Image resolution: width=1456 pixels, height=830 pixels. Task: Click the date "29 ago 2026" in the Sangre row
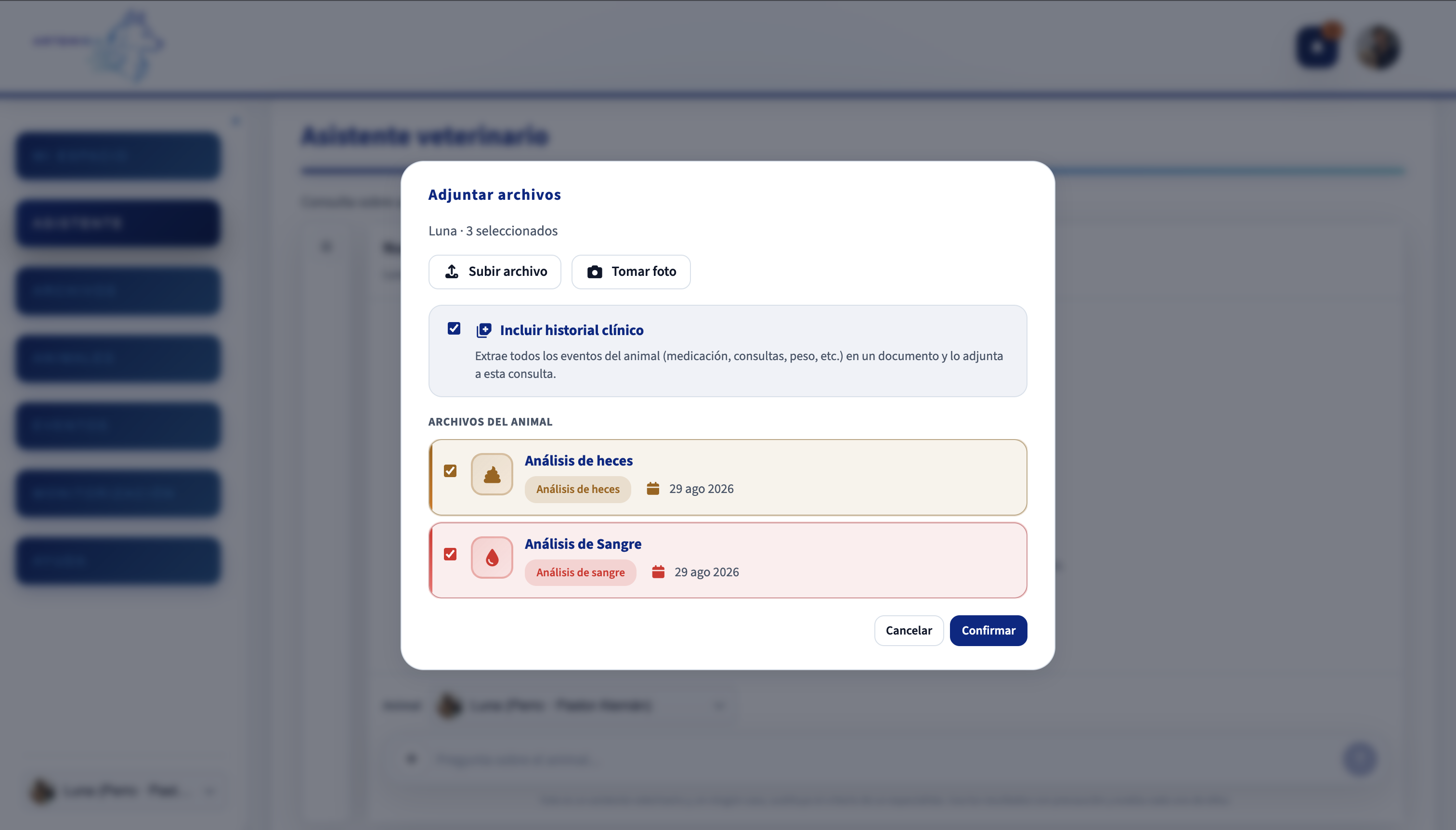tap(706, 572)
